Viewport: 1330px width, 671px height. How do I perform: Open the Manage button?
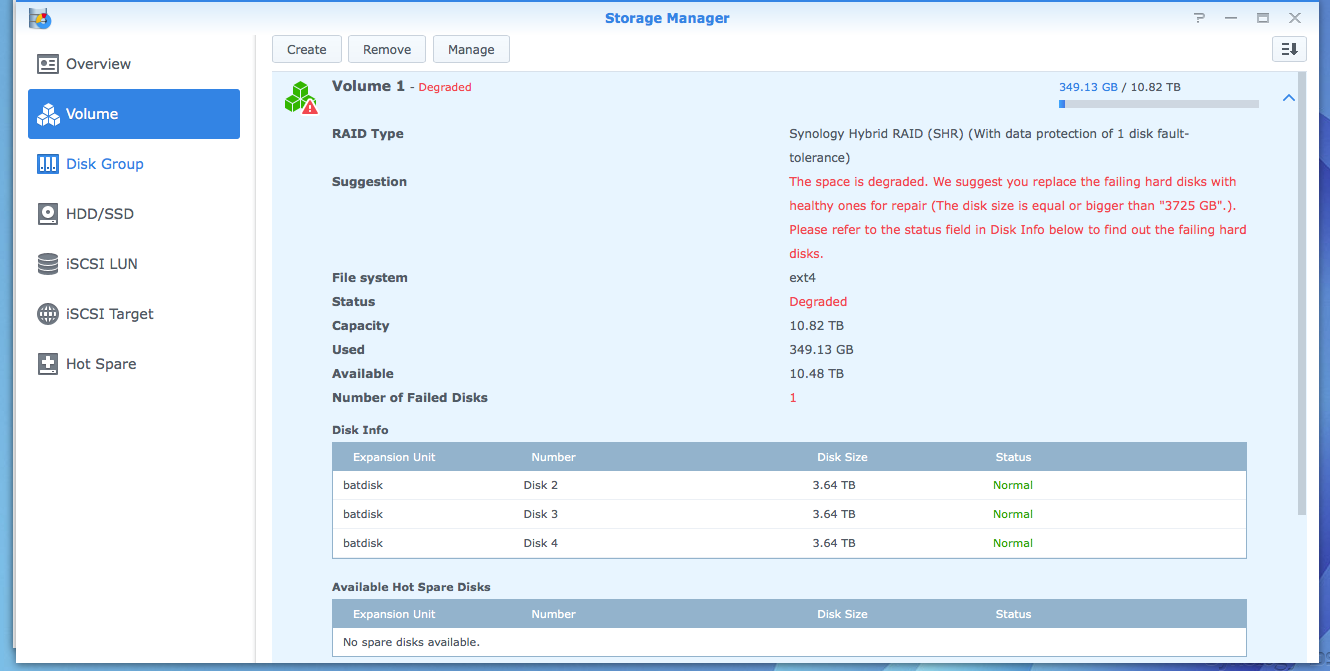[471, 49]
